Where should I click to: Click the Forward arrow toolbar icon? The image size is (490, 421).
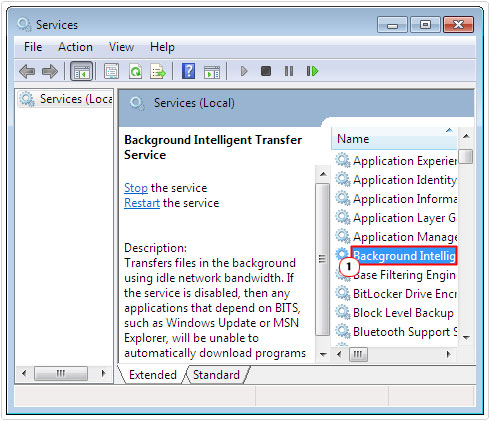[50, 71]
